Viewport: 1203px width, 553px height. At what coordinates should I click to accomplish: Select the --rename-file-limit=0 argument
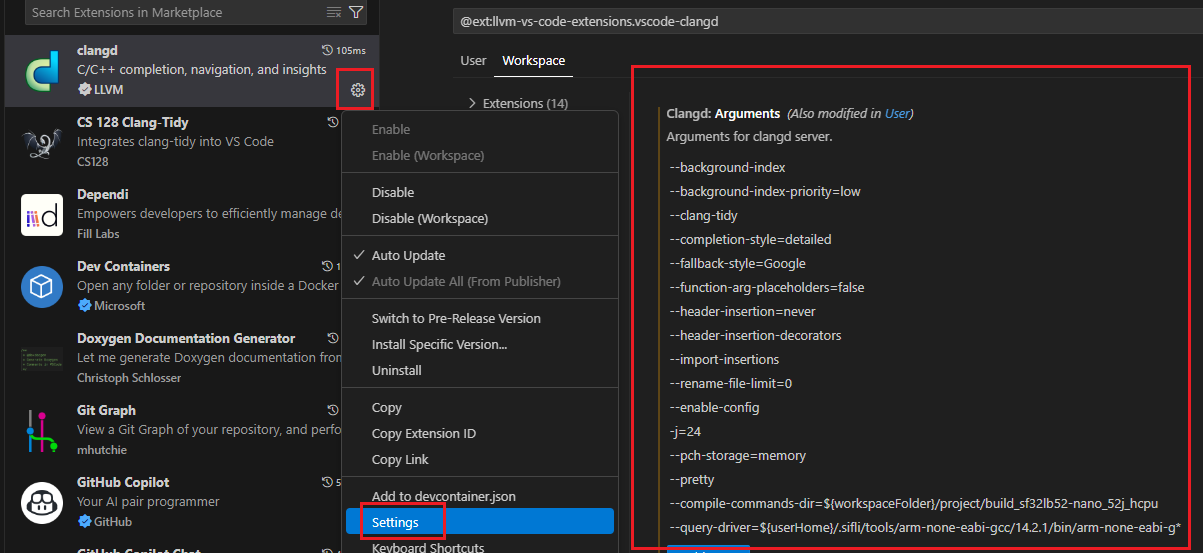coord(730,383)
